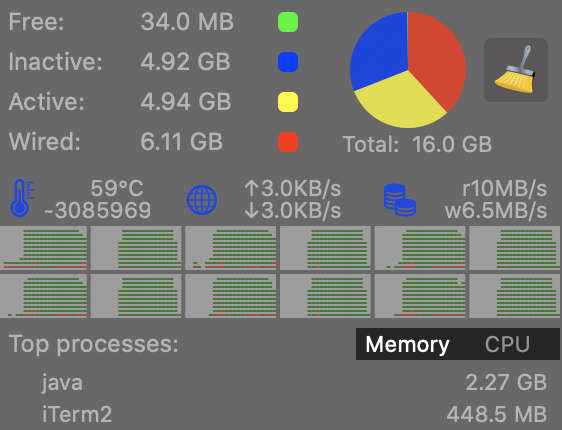Click the first CPU core graph
Viewport: 562px width, 430px height.
pos(43,248)
